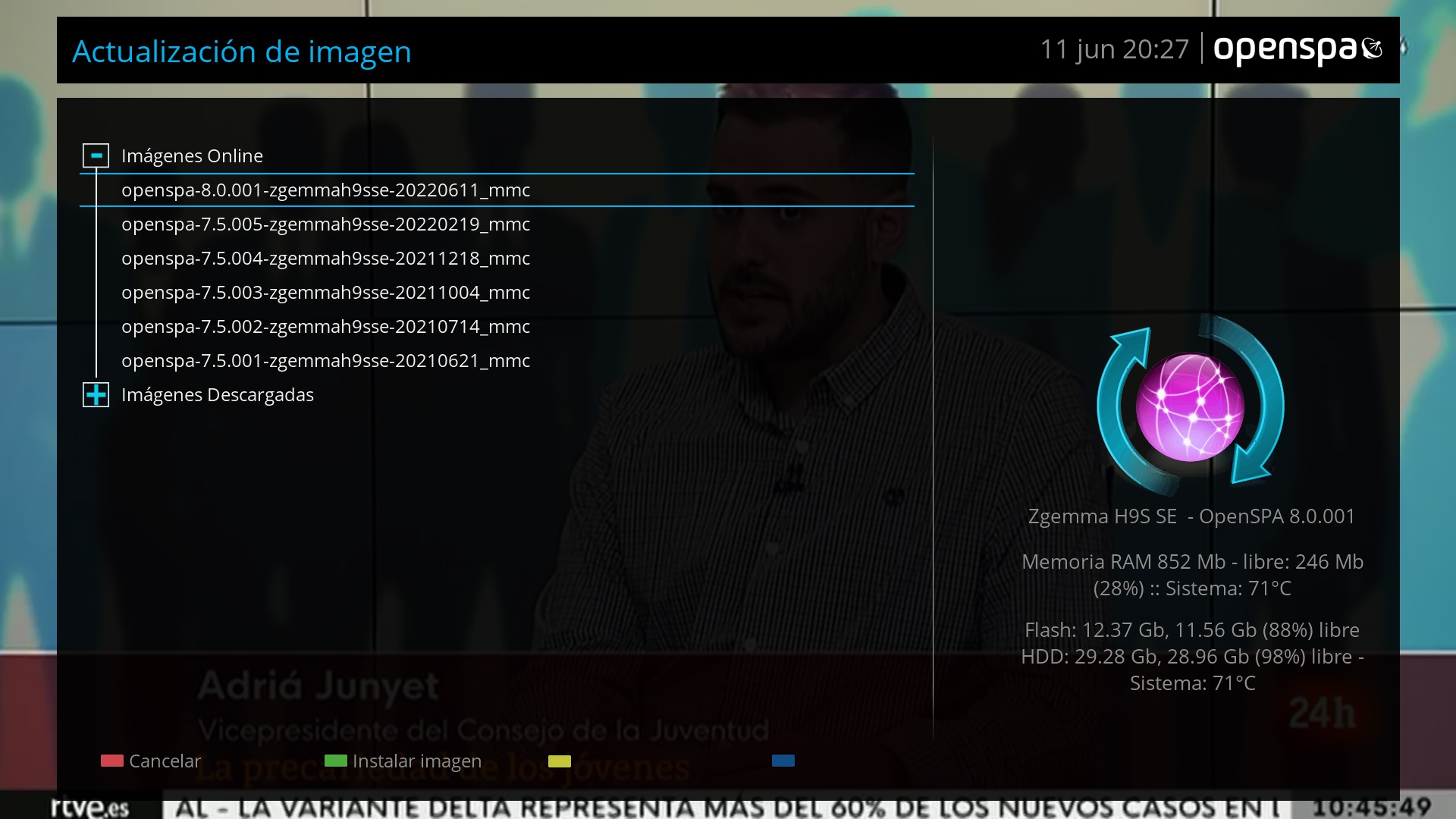Click the globe update icon
This screenshot has width=1456, height=819.
click(1190, 406)
